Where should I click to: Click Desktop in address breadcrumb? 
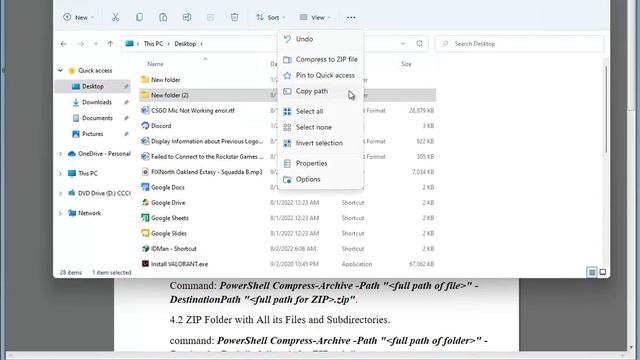[x=185, y=44]
